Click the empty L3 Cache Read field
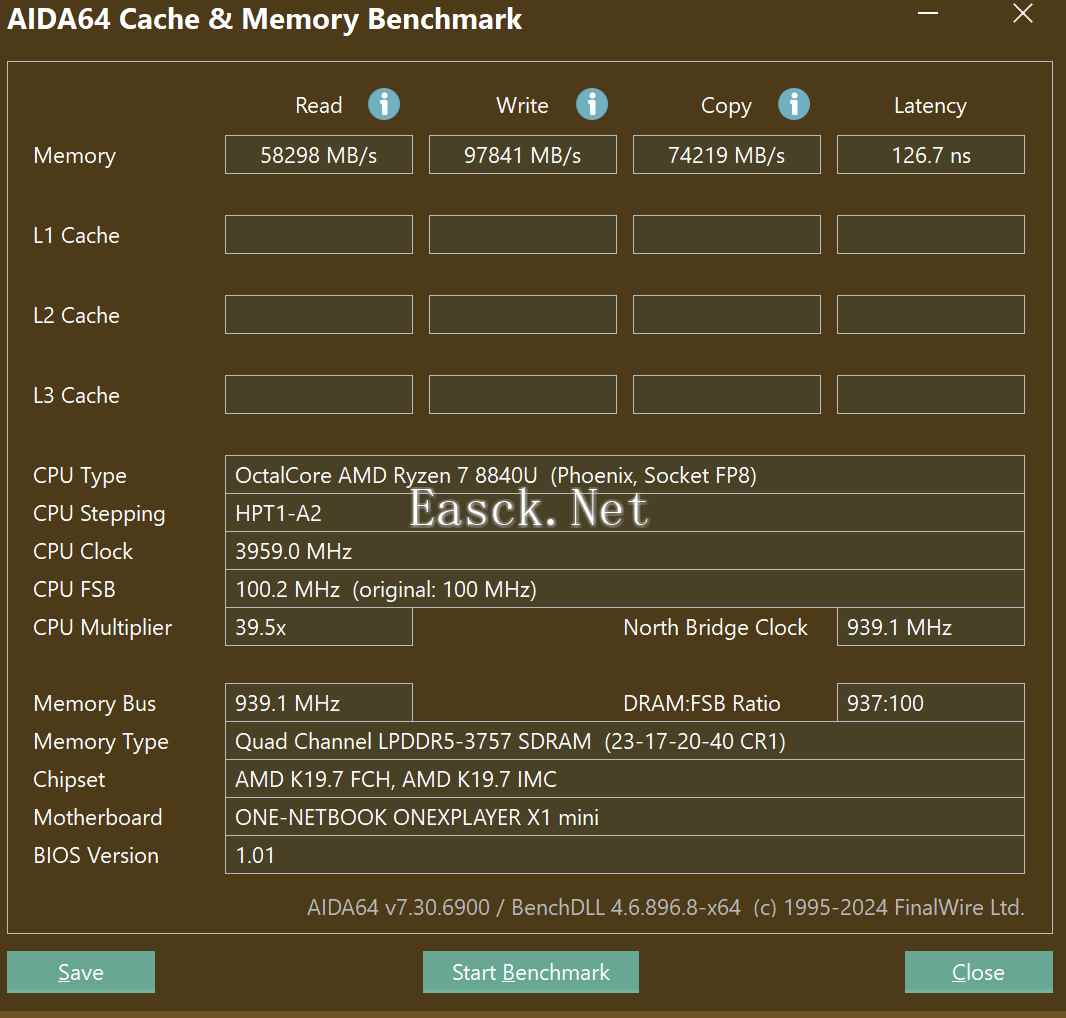 pyautogui.click(x=319, y=394)
